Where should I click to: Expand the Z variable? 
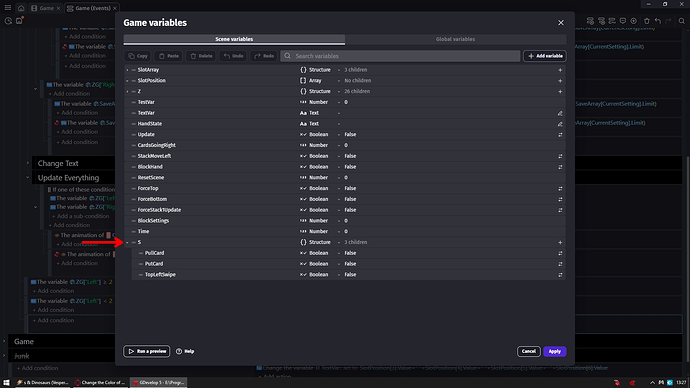point(127,92)
